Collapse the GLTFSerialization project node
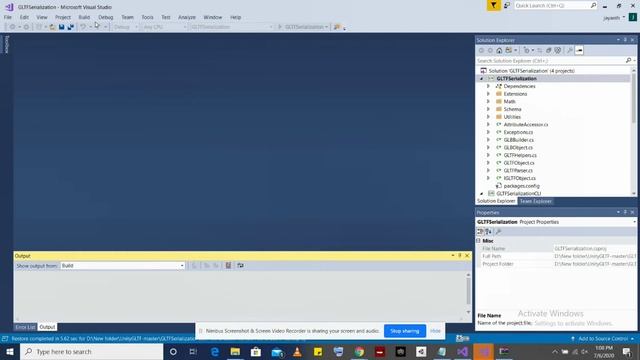Image resolution: width=640 pixels, height=360 pixels. click(x=482, y=78)
